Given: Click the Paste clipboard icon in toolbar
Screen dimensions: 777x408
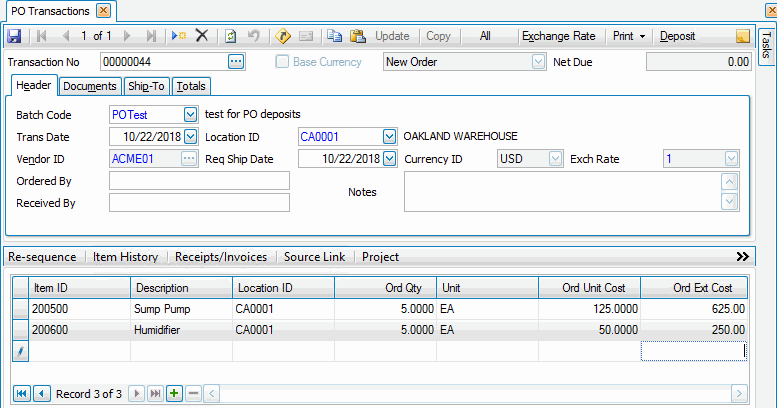Looking at the screenshot, I should coord(357,36).
